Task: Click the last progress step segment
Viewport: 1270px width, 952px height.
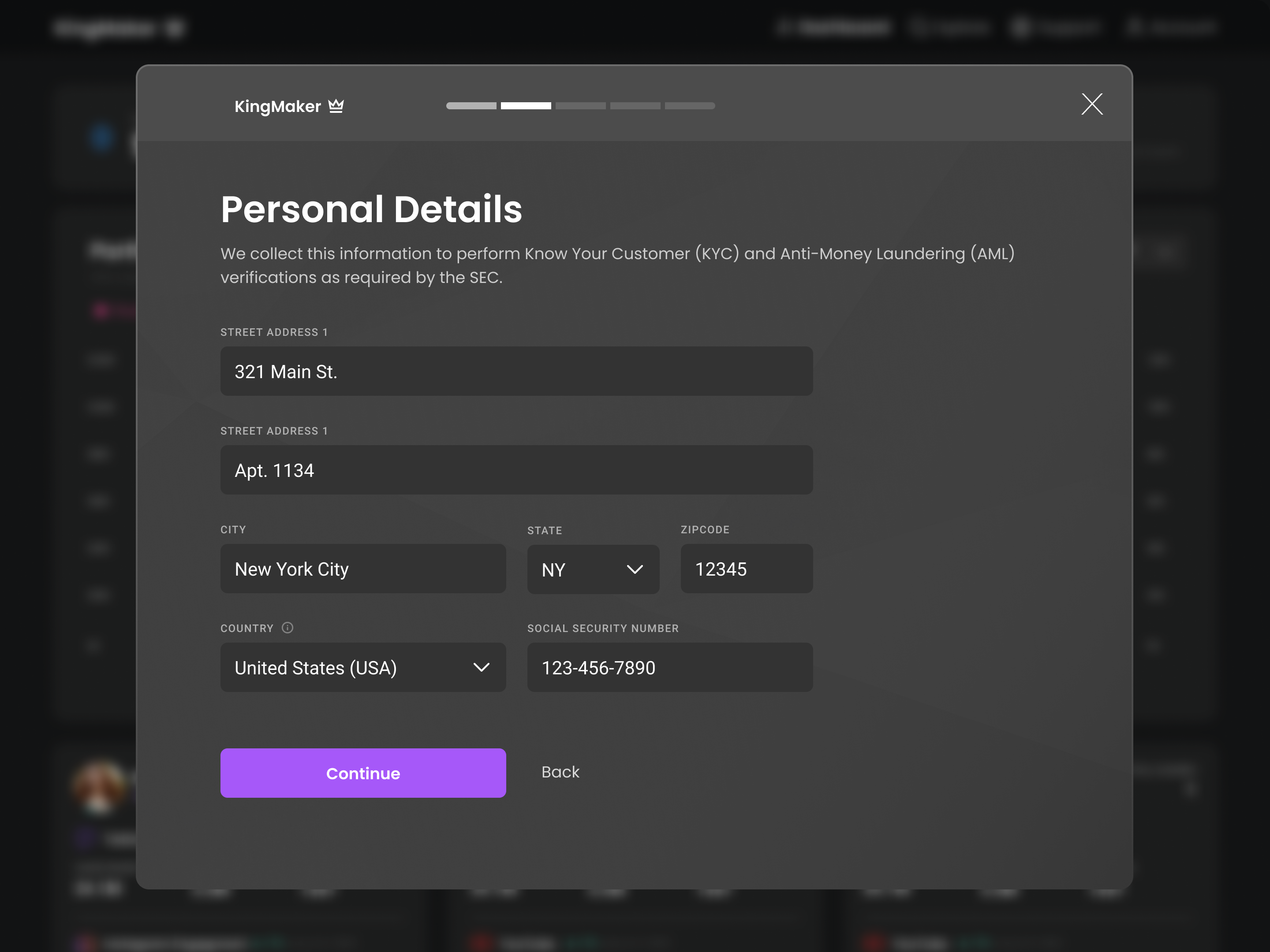Action: click(x=690, y=106)
